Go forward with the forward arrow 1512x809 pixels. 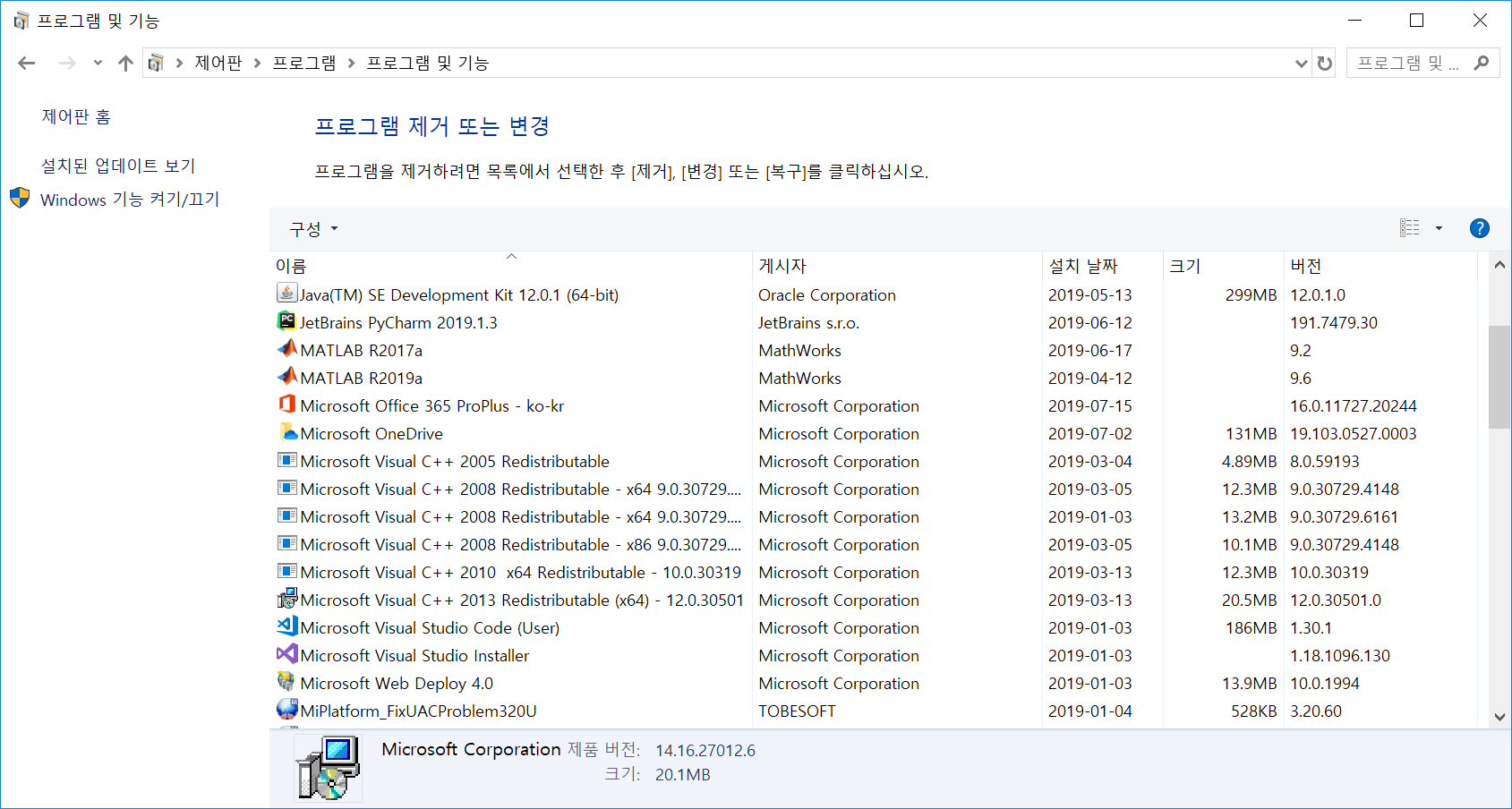[67, 63]
